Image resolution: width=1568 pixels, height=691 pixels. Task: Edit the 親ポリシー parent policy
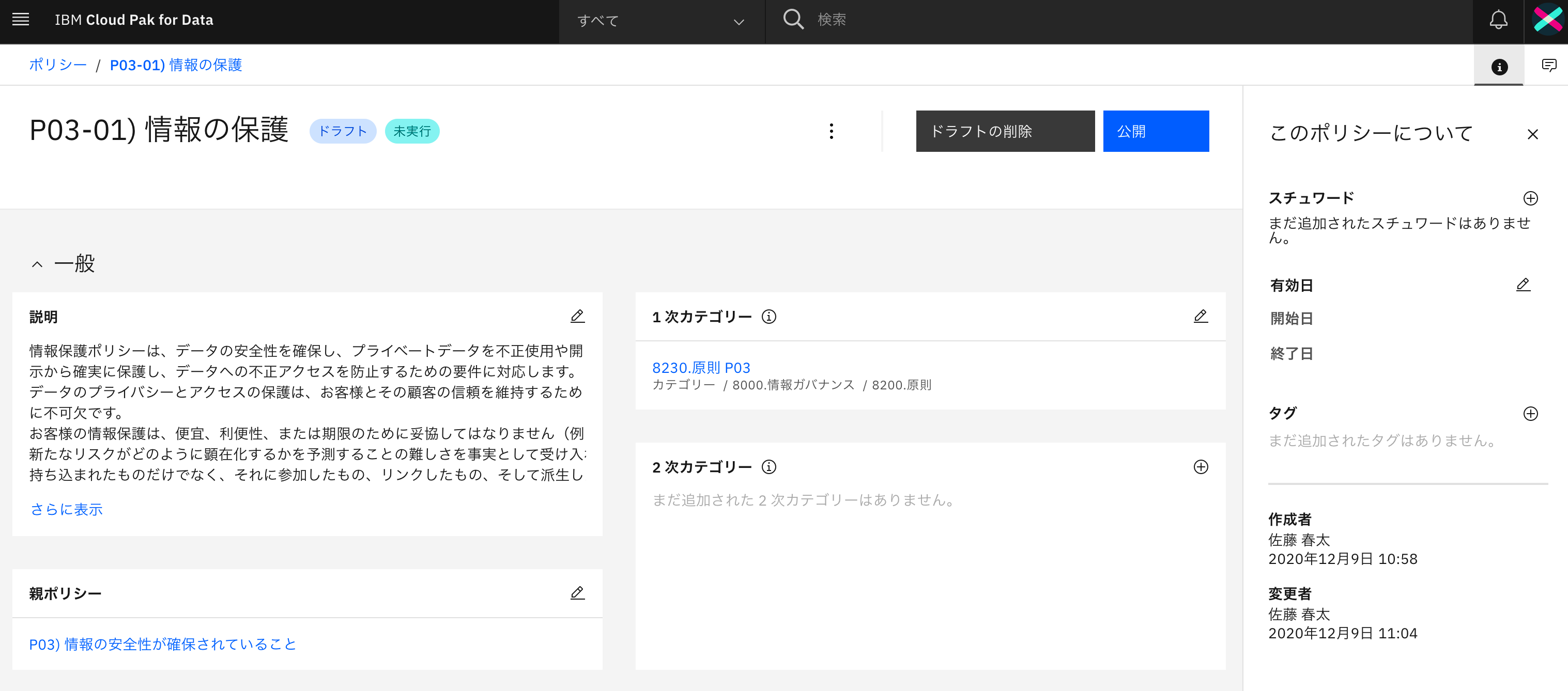pos(577,593)
